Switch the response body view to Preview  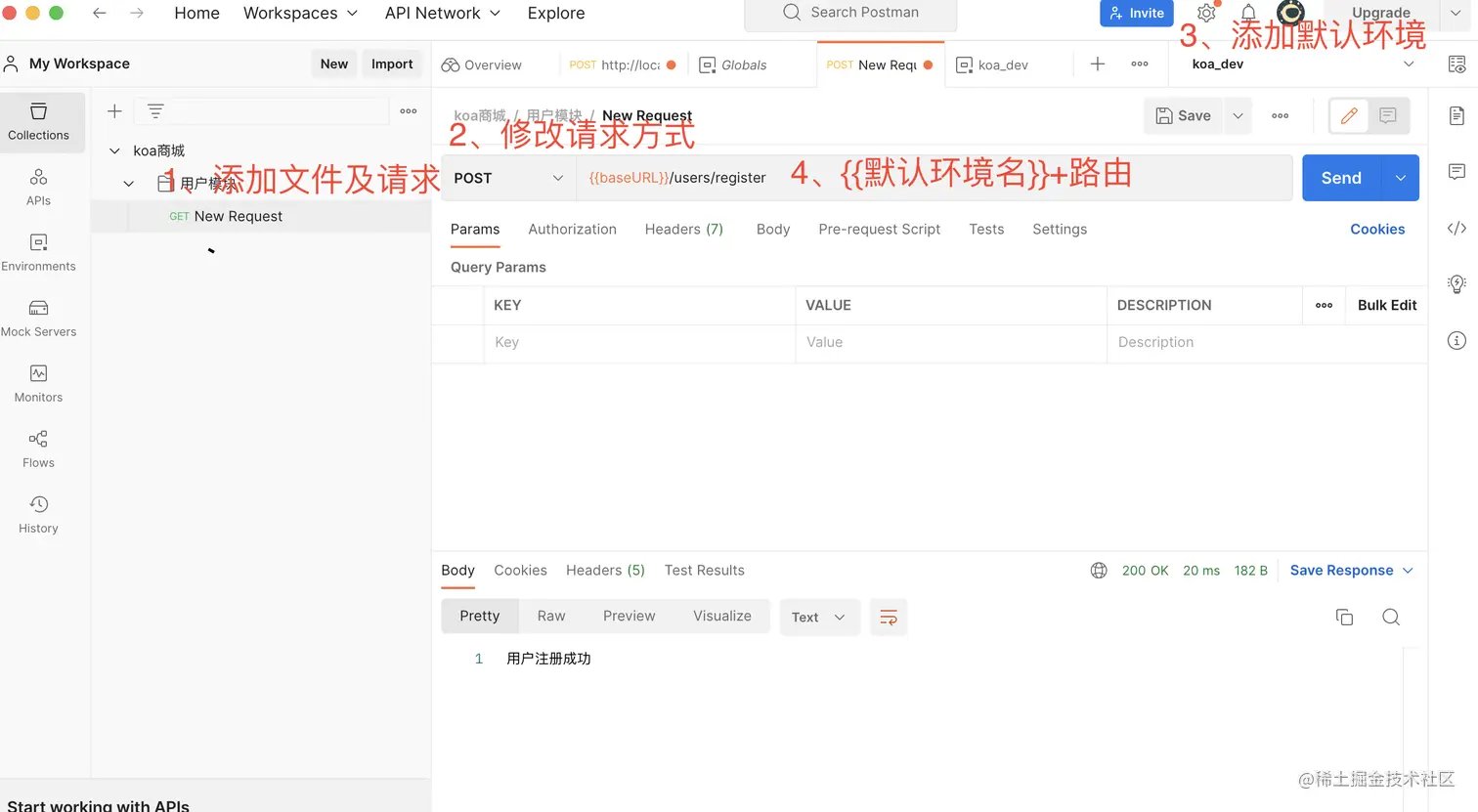point(629,616)
